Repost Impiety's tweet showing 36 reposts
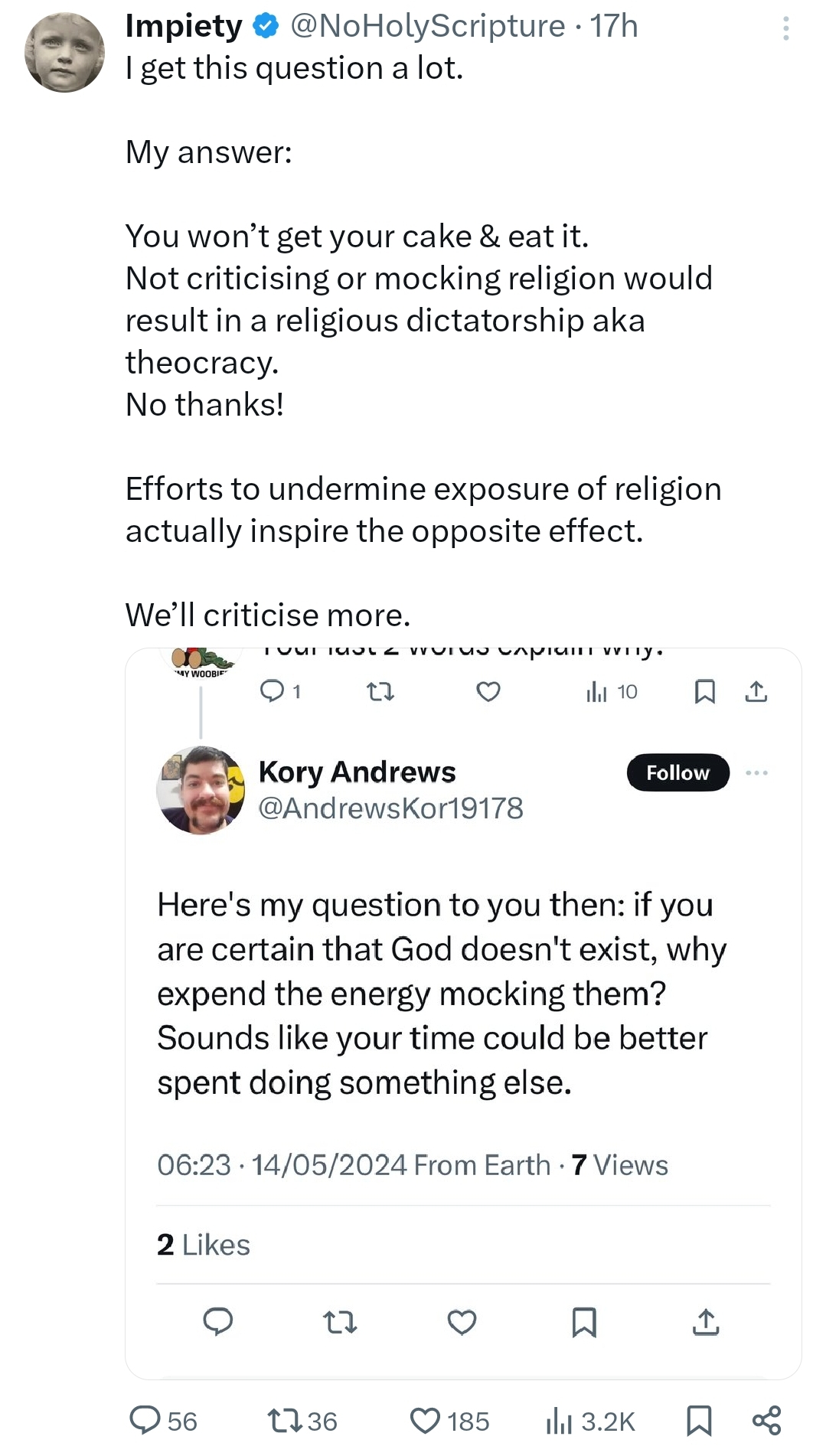The width and height of the screenshot is (826, 1456). tap(302, 1421)
